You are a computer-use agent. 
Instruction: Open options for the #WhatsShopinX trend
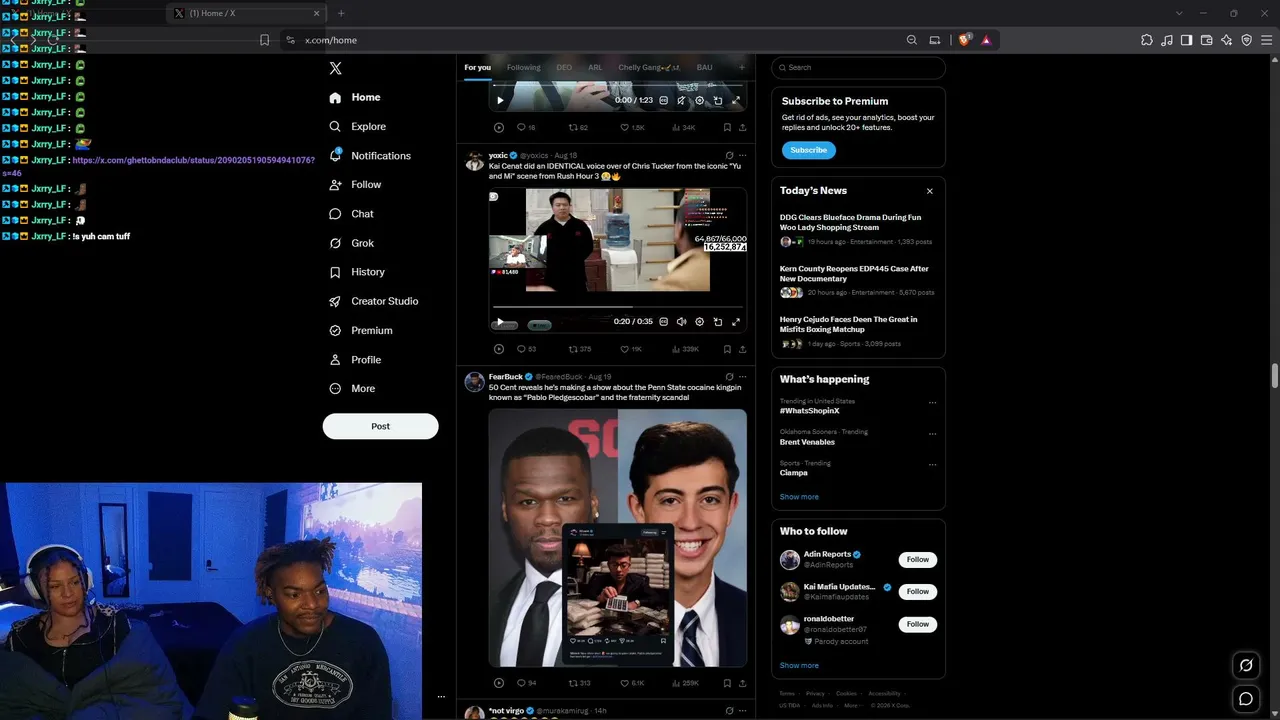(x=932, y=403)
